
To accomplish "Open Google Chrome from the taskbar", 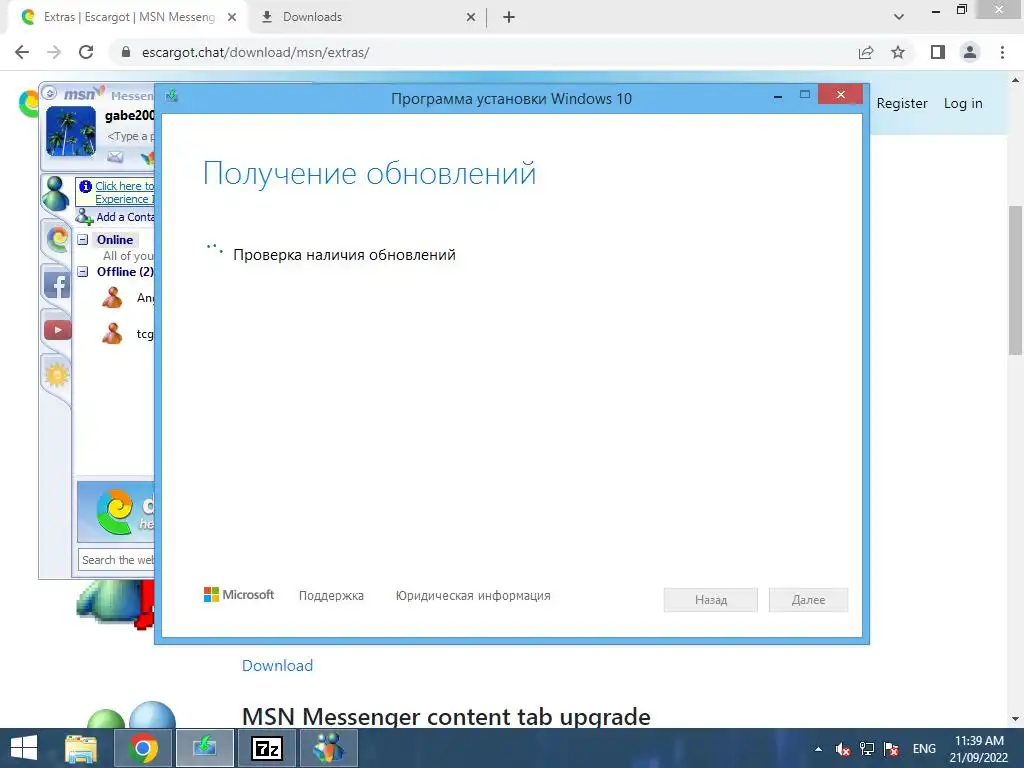I will (x=143, y=748).
